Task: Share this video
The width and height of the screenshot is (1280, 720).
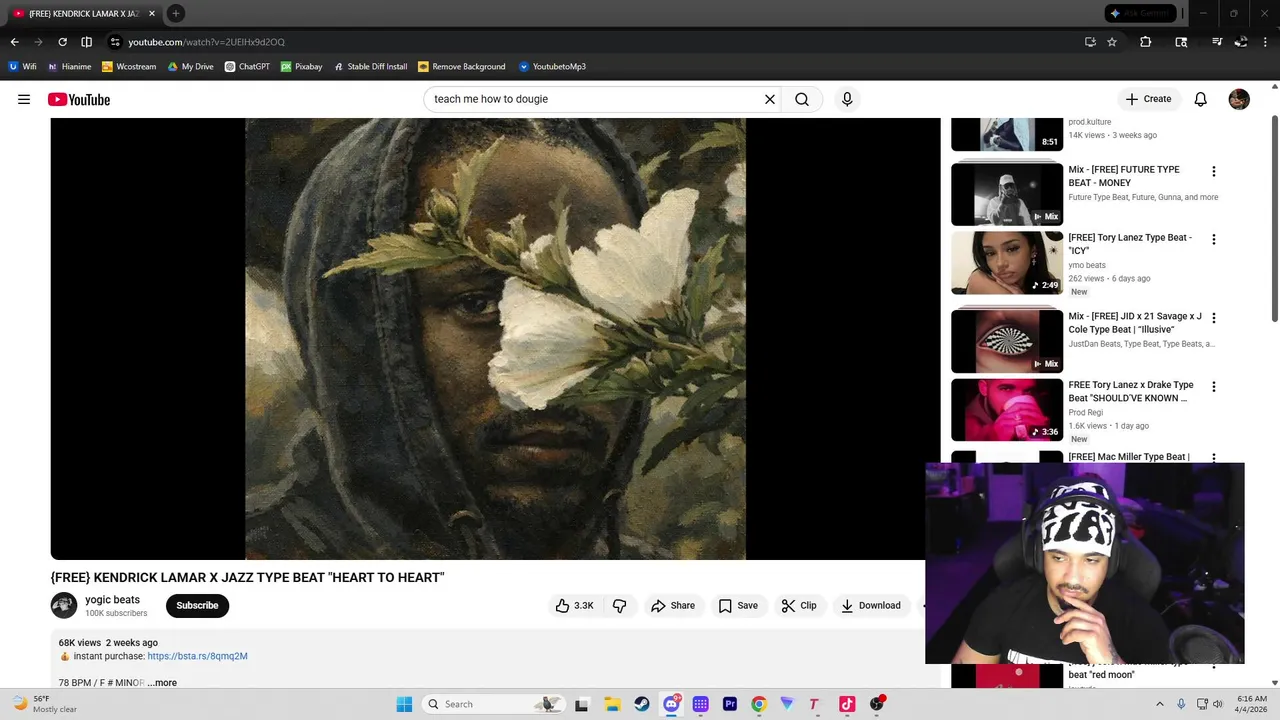Action: tap(673, 605)
